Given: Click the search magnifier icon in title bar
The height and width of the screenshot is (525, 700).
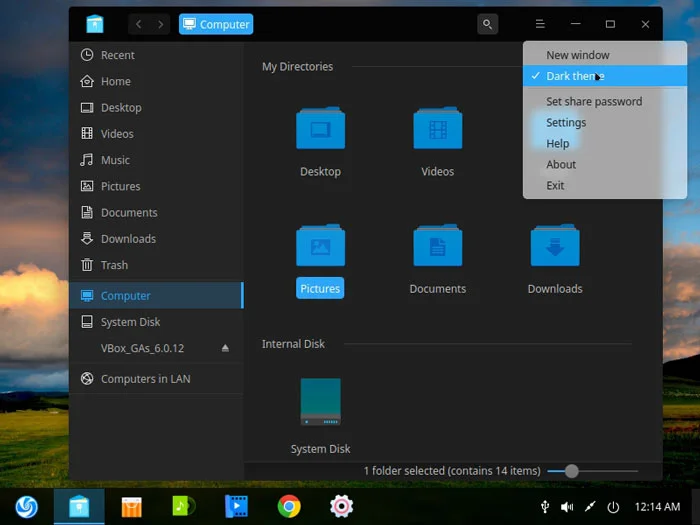Looking at the screenshot, I should 487,24.
